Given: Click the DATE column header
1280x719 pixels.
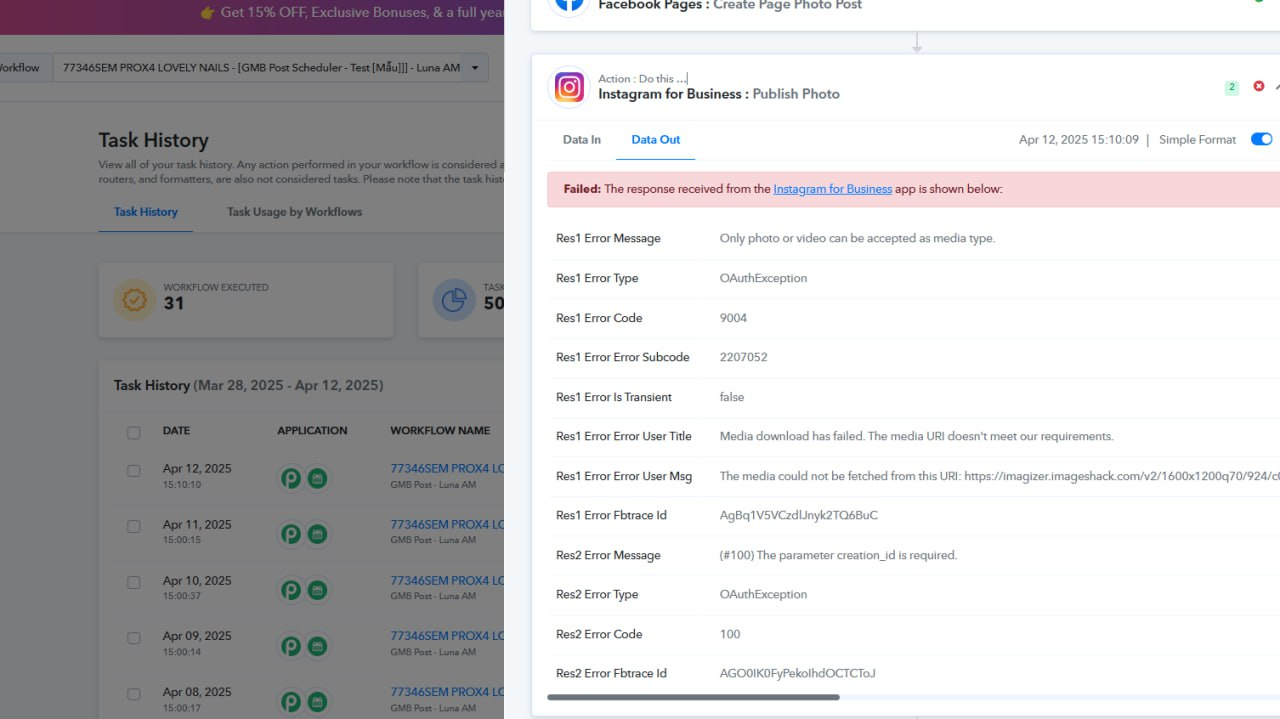Looking at the screenshot, I should pyautogui.click(x=176, y=431).
